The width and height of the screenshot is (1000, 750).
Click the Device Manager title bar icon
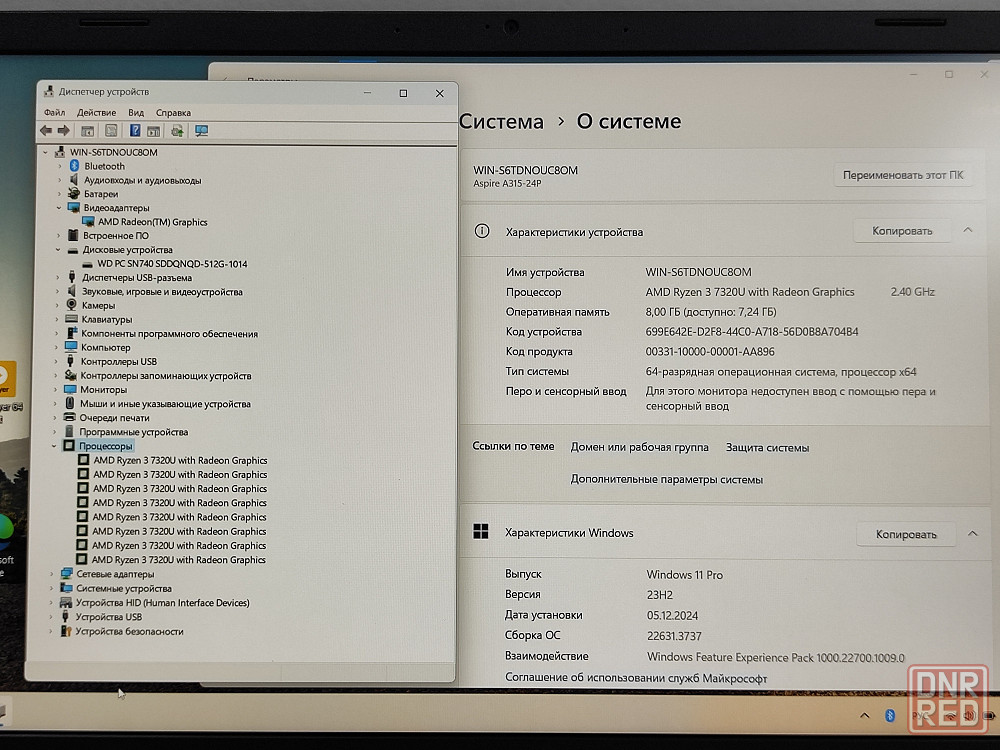[48, 92]
